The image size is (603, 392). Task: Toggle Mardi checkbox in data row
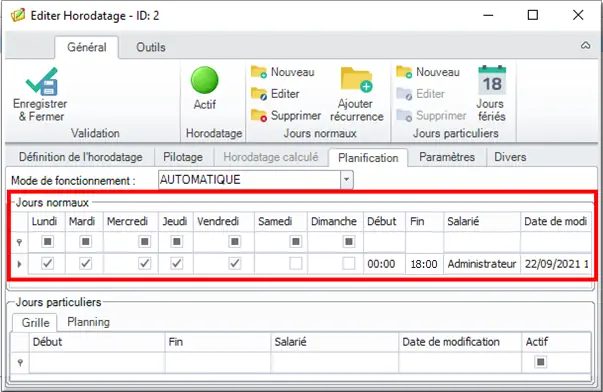pos(85,264)
